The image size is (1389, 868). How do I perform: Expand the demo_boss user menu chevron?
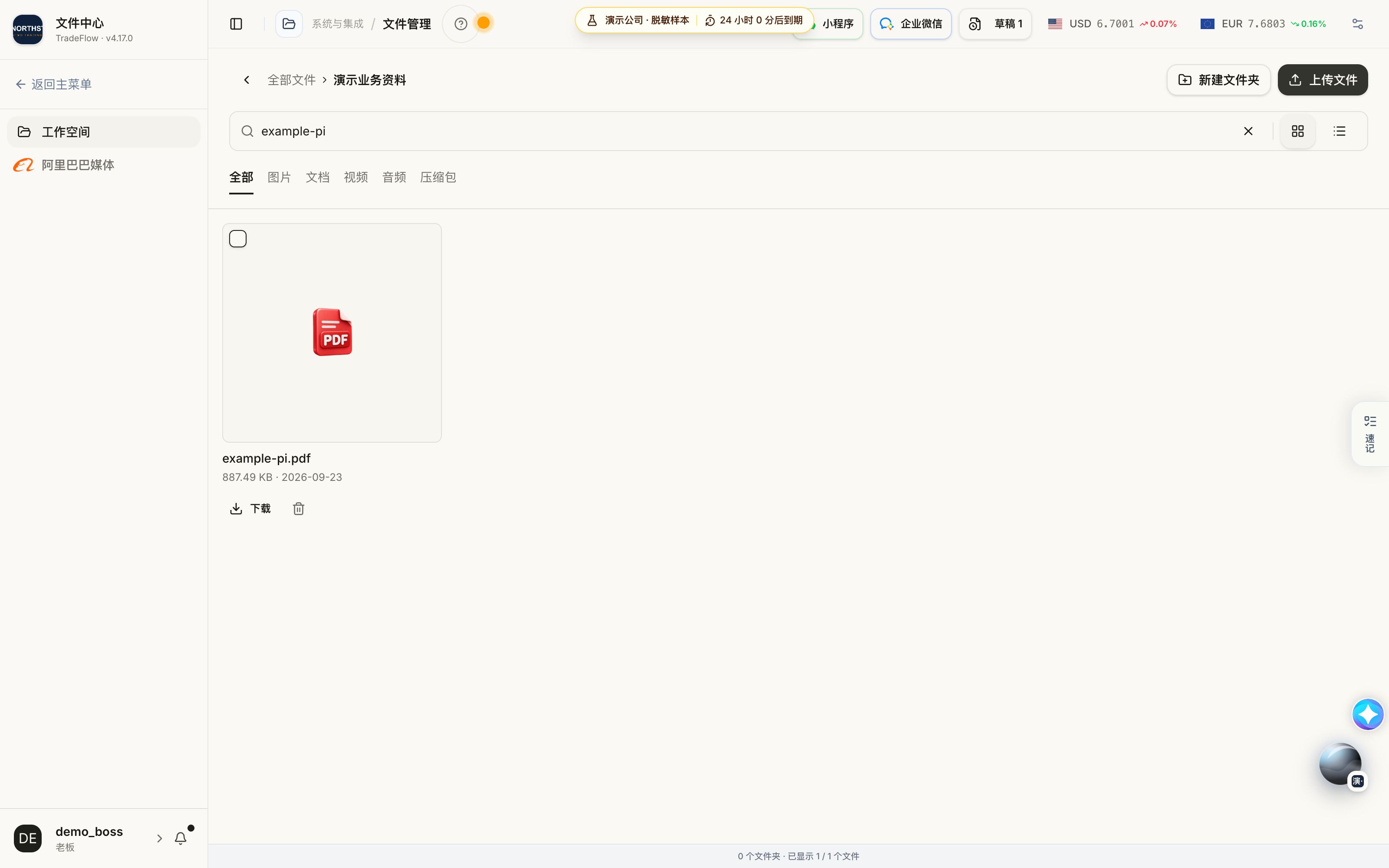160,839
